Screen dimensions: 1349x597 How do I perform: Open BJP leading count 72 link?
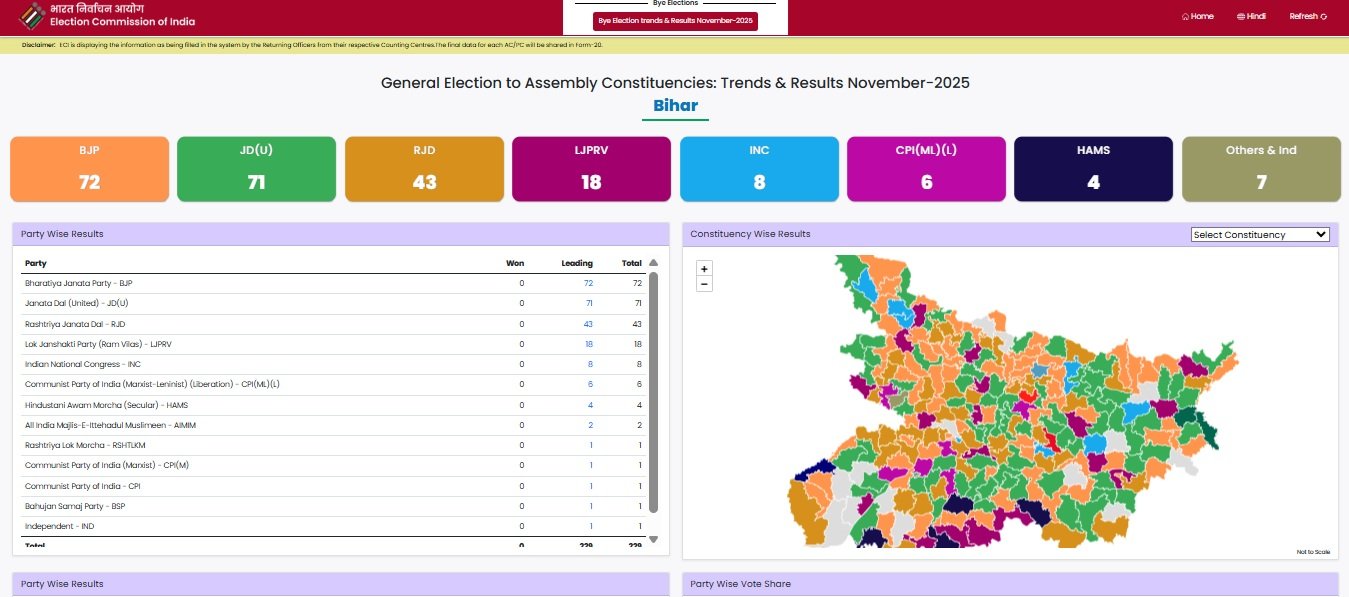[x=588, y=284]
